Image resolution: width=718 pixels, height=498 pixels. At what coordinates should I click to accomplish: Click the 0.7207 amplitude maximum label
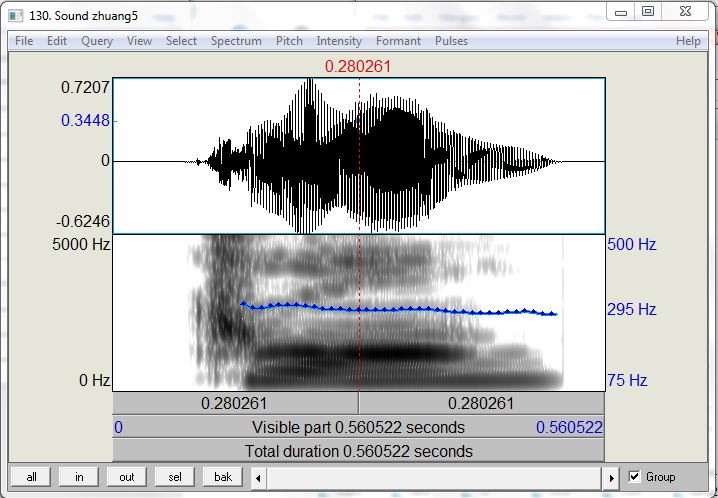[x=86, y=87]
